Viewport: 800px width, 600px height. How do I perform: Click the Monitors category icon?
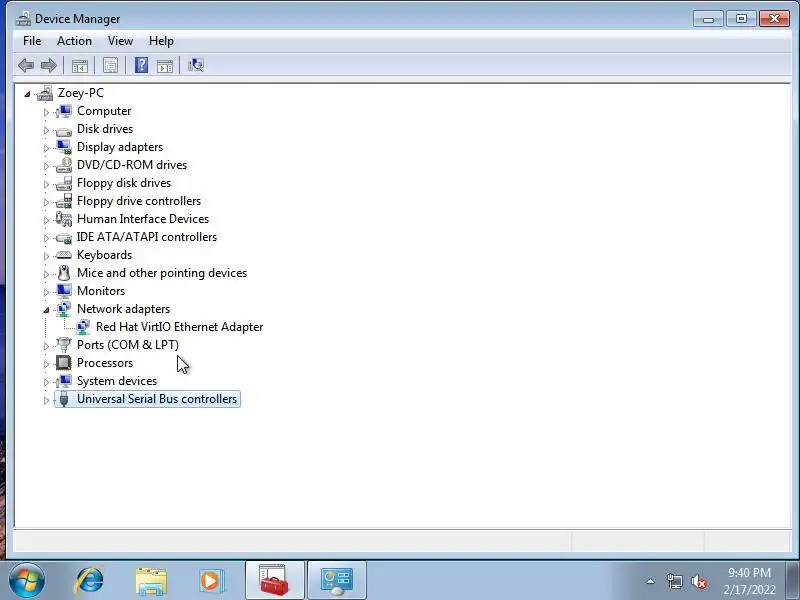click(x=64, y=291)
